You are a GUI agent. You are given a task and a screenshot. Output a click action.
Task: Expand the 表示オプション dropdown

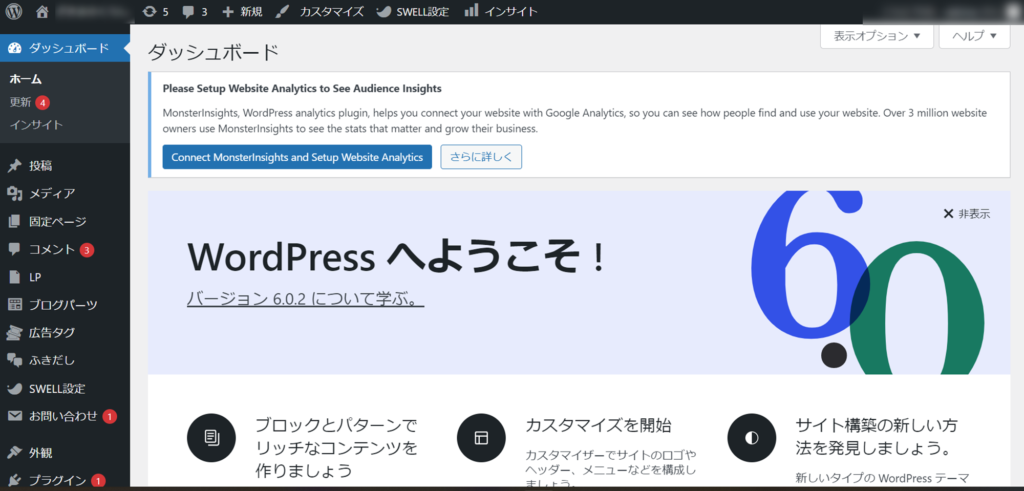(876, 36)
